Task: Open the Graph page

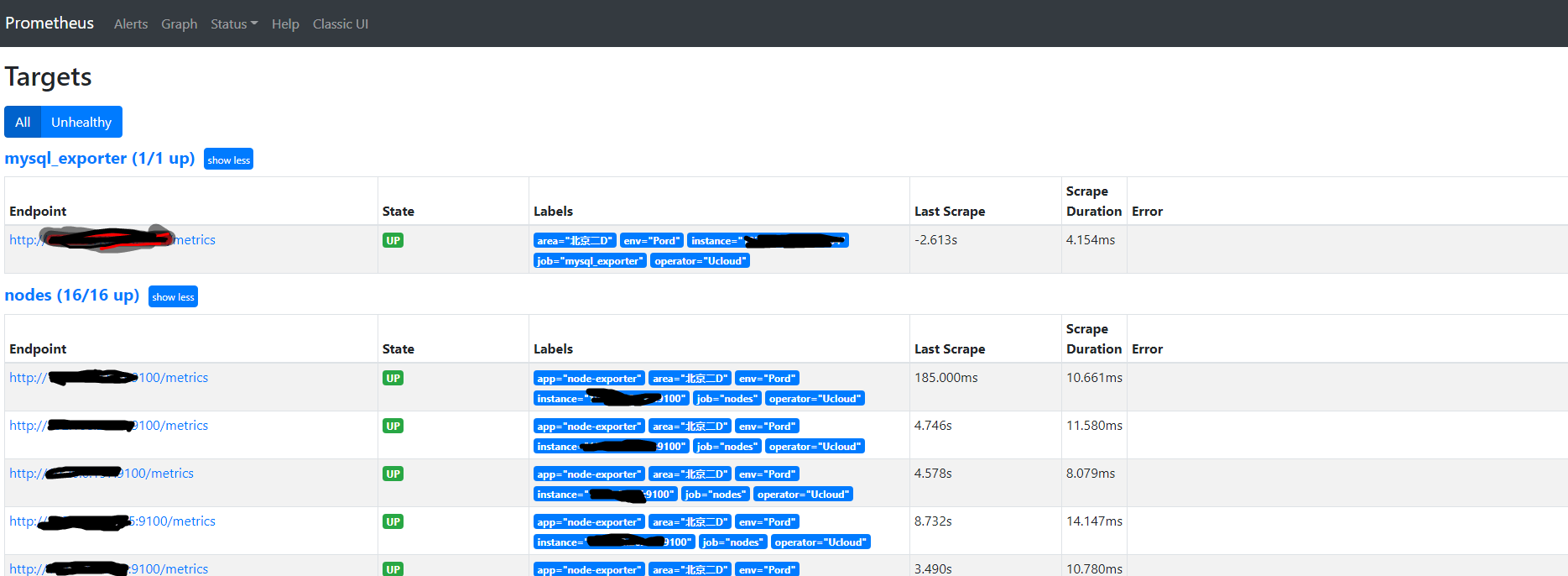Action: (x=179, y=24)
